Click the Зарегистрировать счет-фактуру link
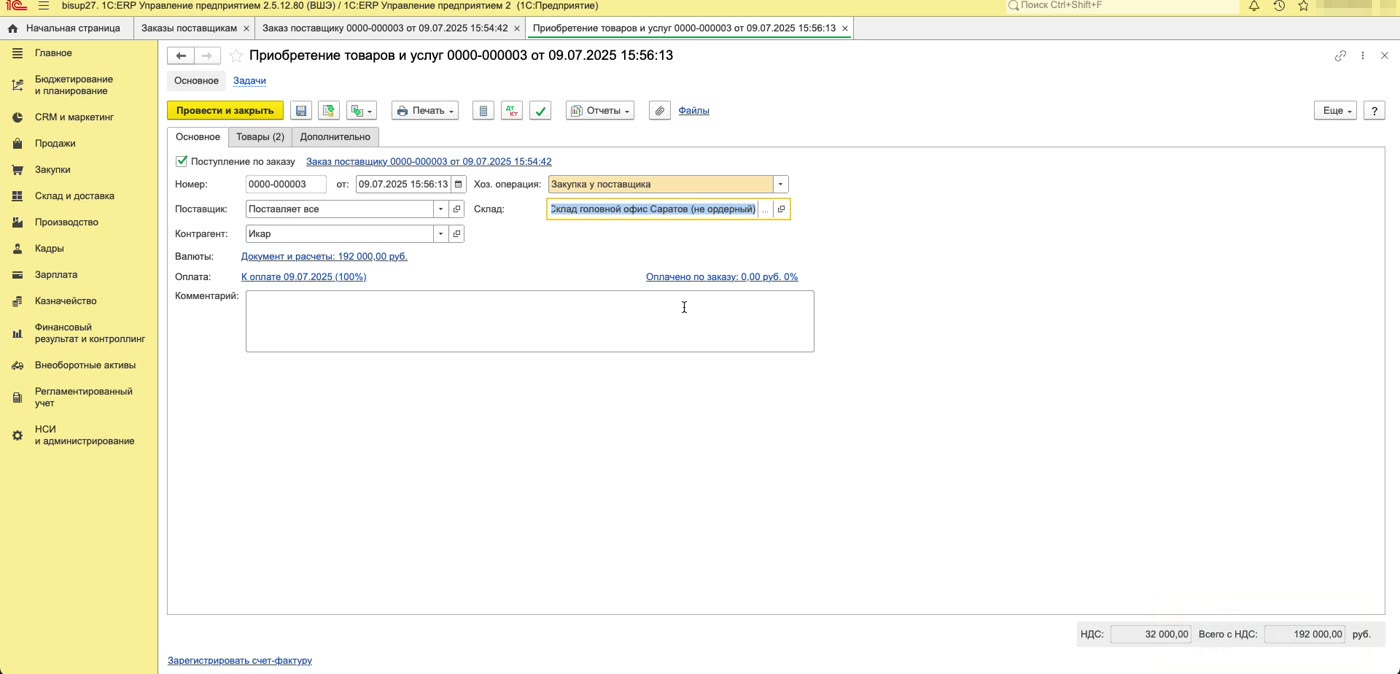The width and height of the screenshot is (1400, 674). coord(240,660)
